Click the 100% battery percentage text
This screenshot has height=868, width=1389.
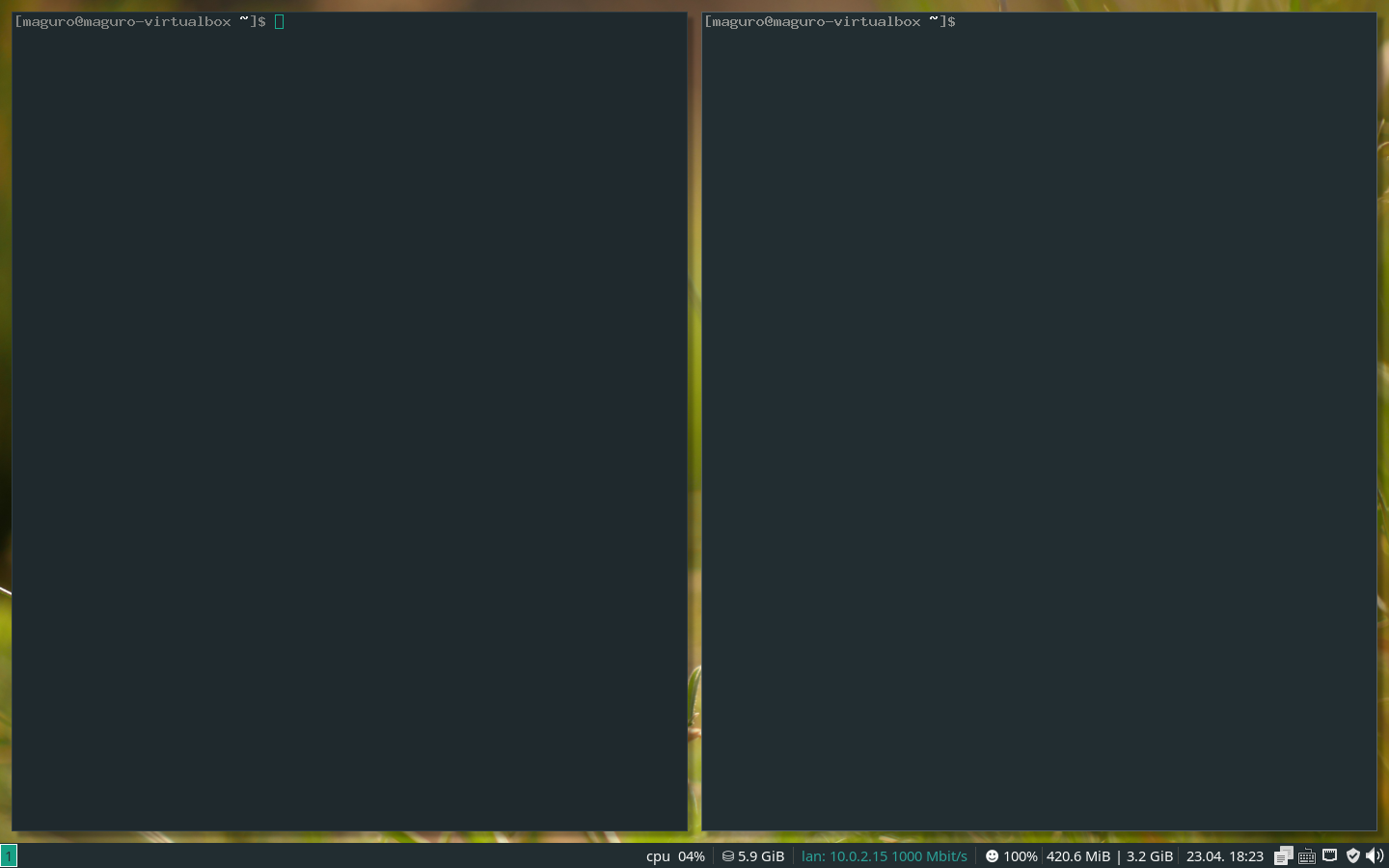click(1020, 856)
